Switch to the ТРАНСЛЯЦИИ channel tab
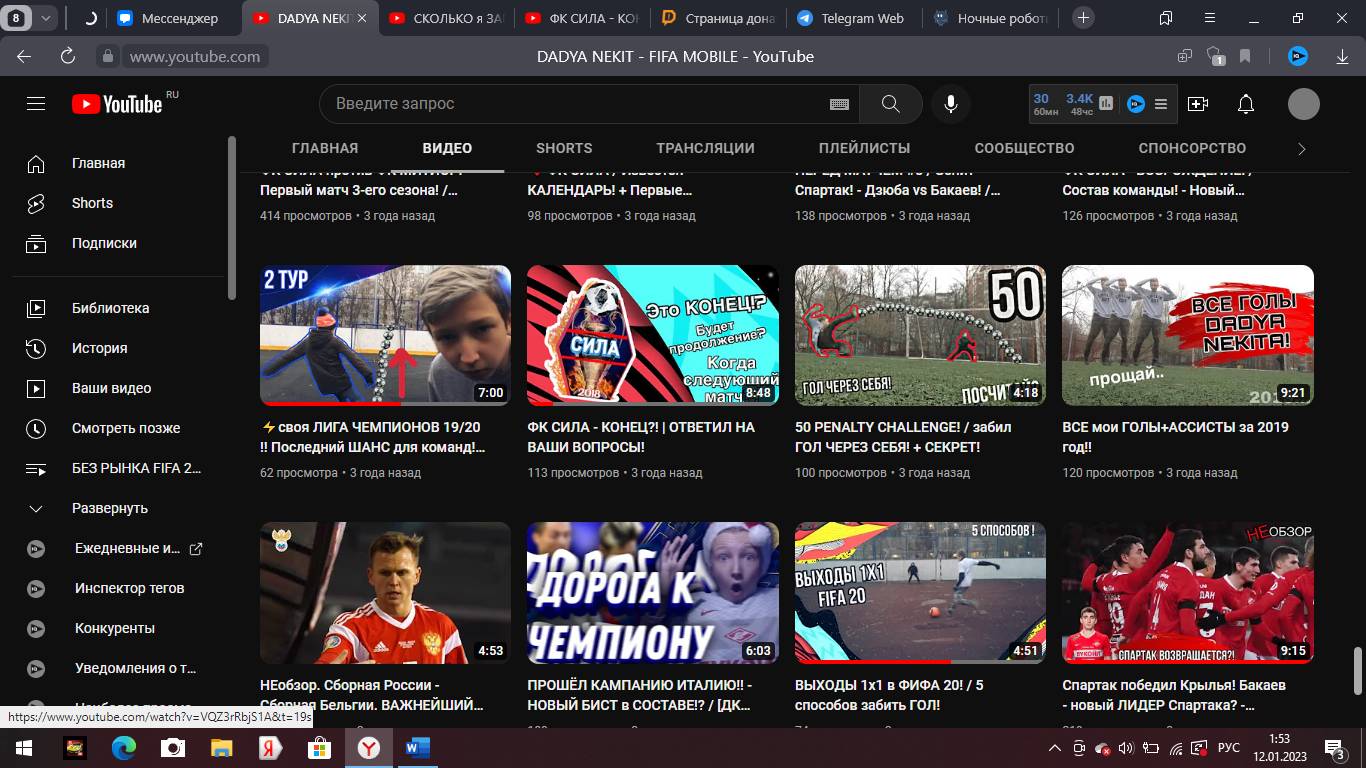The width and height of the screenshot is (1366, 768). (705, 148)
